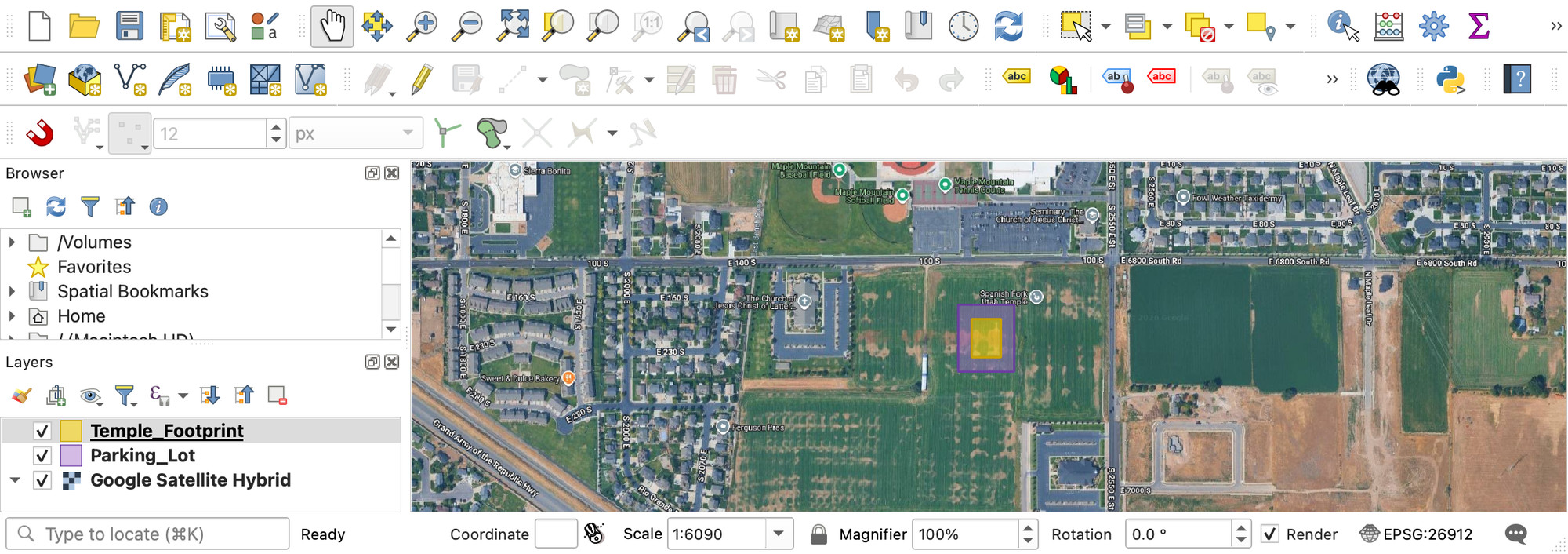Select the Google Satellite Hybrid layer name
Image resolution: width=1568 pixels, height=554 pixels.
[191, 480]
